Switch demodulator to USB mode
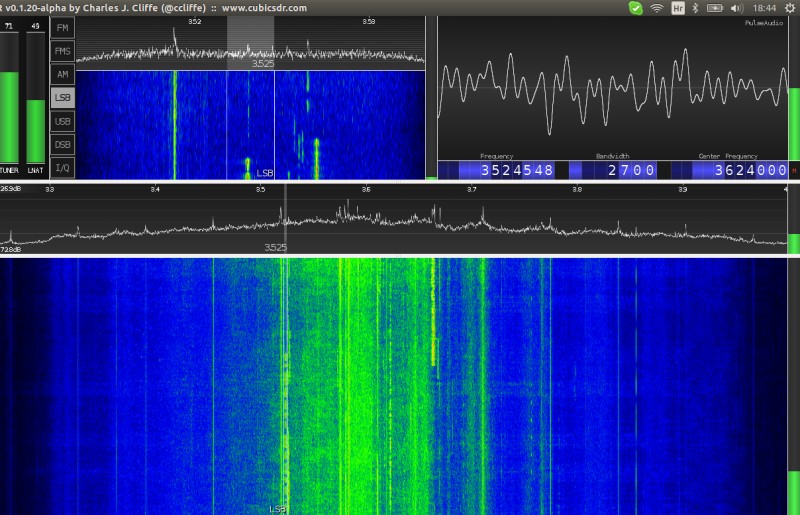The width and height of the screenshot is (800, 515). tap(62, 121)
